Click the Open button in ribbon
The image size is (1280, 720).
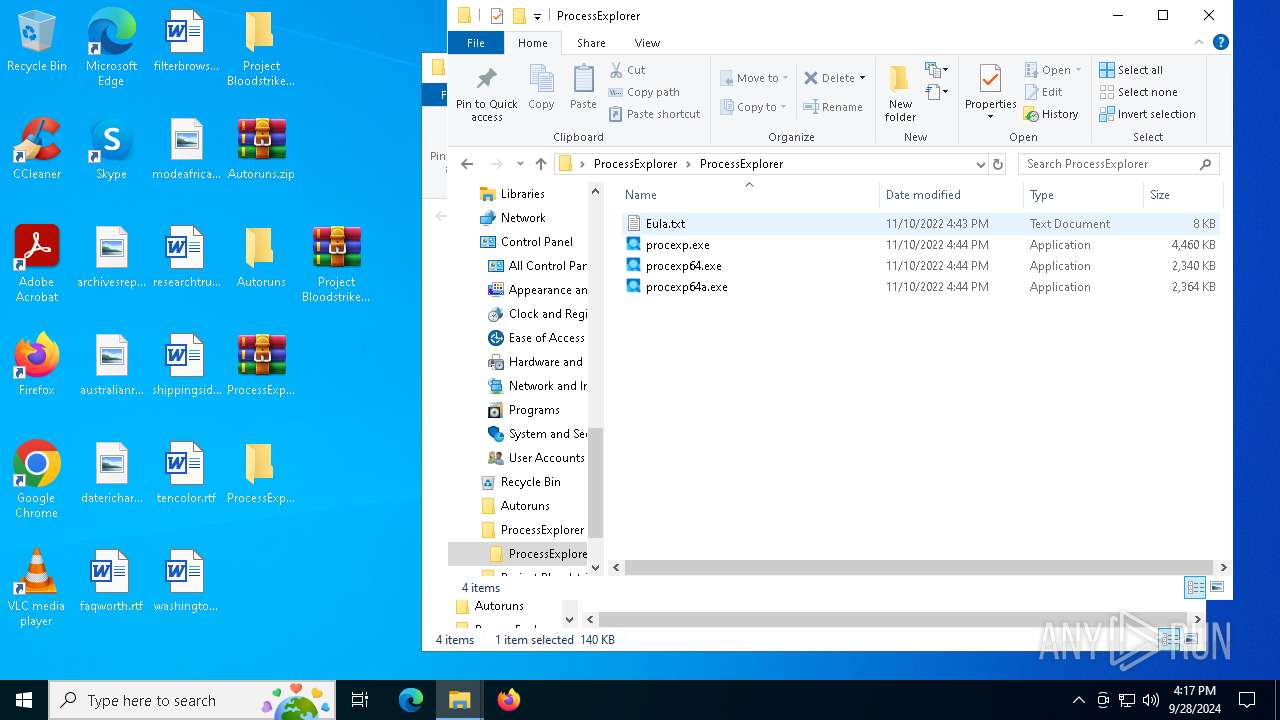coord(1053,70)
